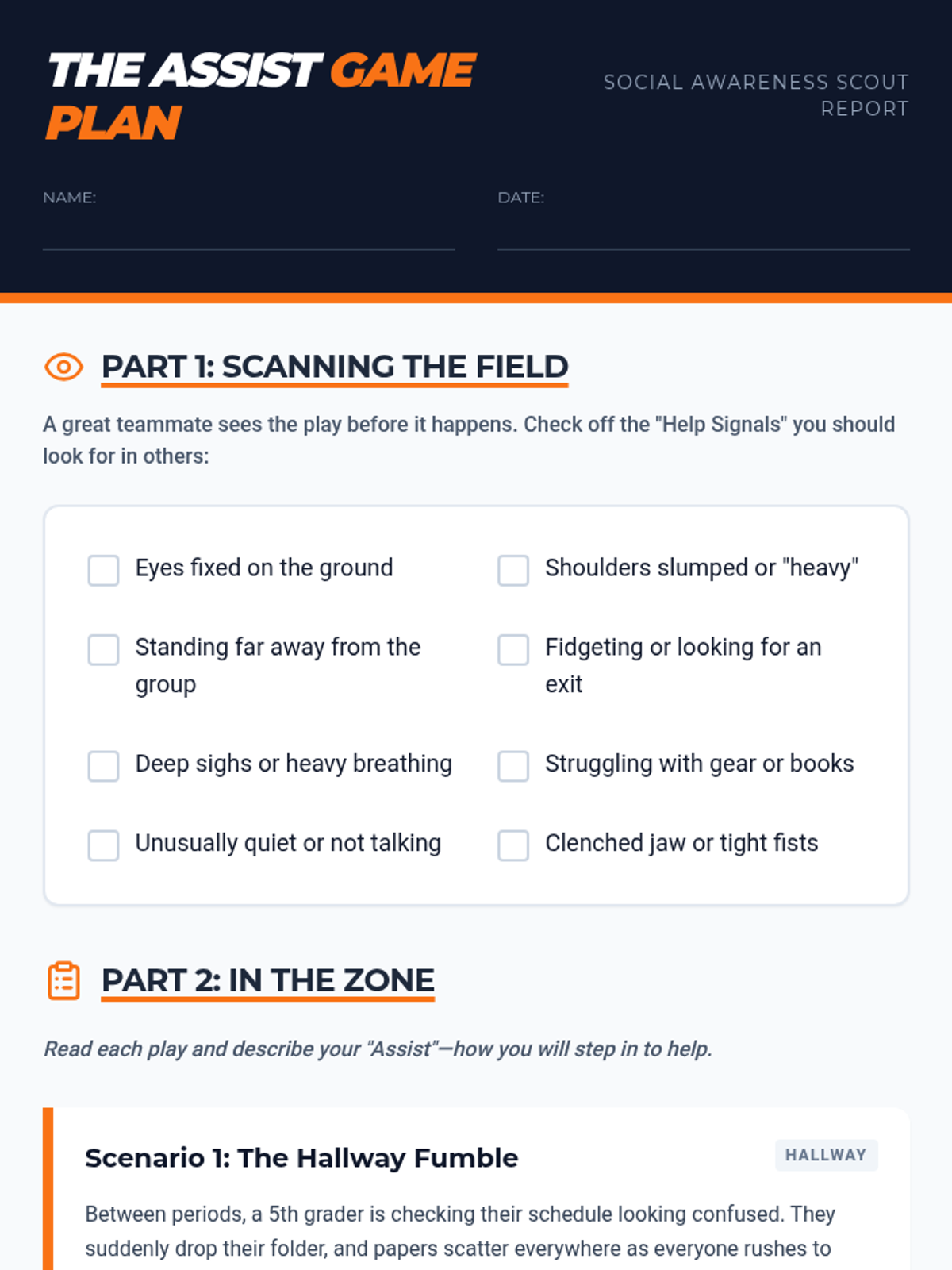Mark 'Fidgeting or looking for an exit' checkbox

click(513, 649)
